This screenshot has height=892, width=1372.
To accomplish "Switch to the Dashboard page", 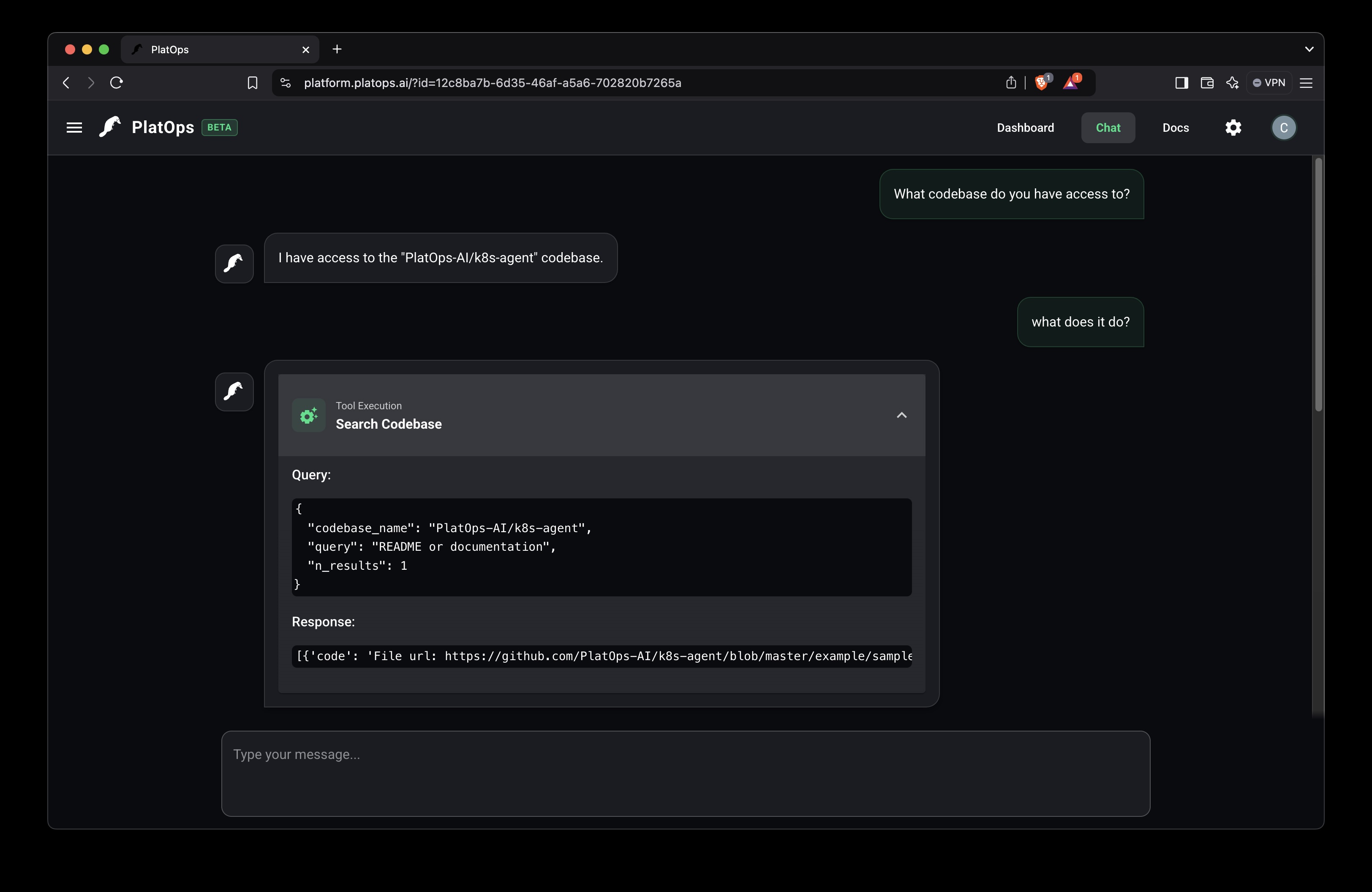I will point(1025,128).
